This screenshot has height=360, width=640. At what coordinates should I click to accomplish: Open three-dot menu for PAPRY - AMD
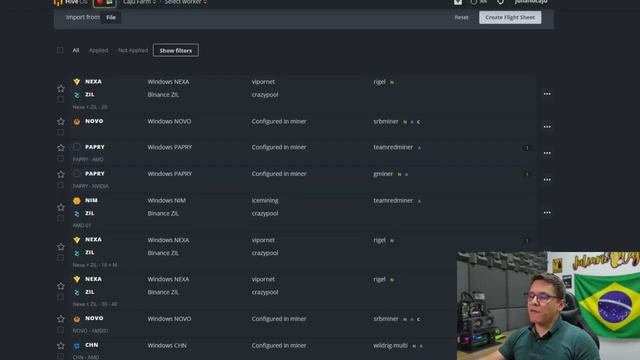547,153
